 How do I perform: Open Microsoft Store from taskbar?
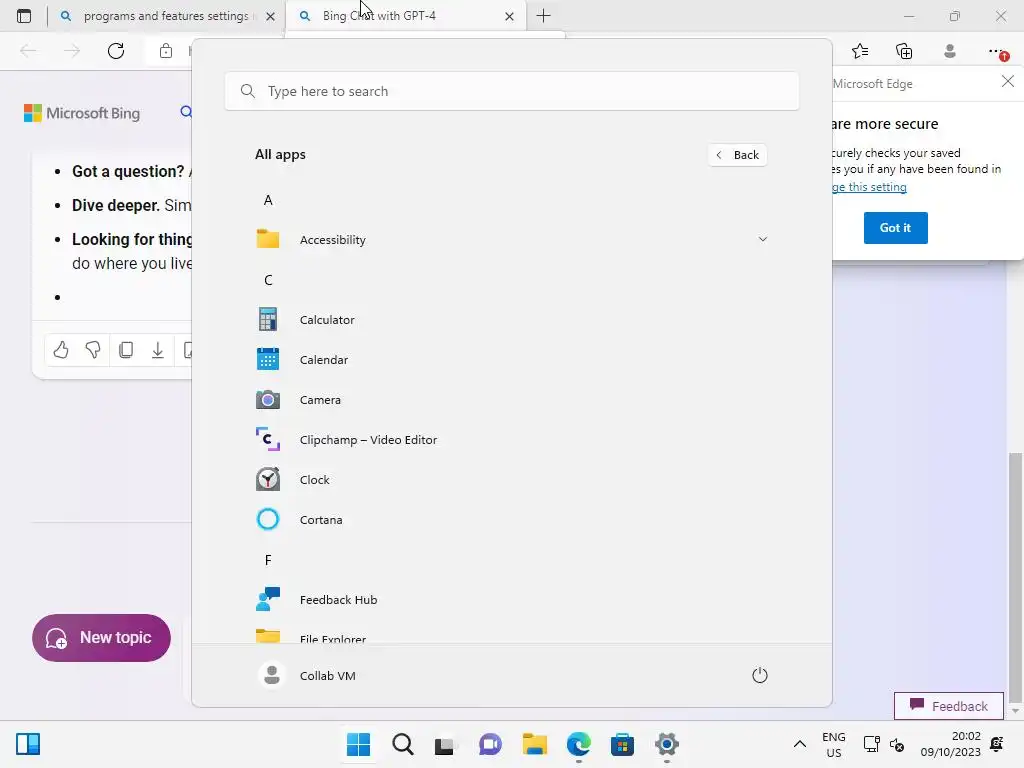pos(622,744)
